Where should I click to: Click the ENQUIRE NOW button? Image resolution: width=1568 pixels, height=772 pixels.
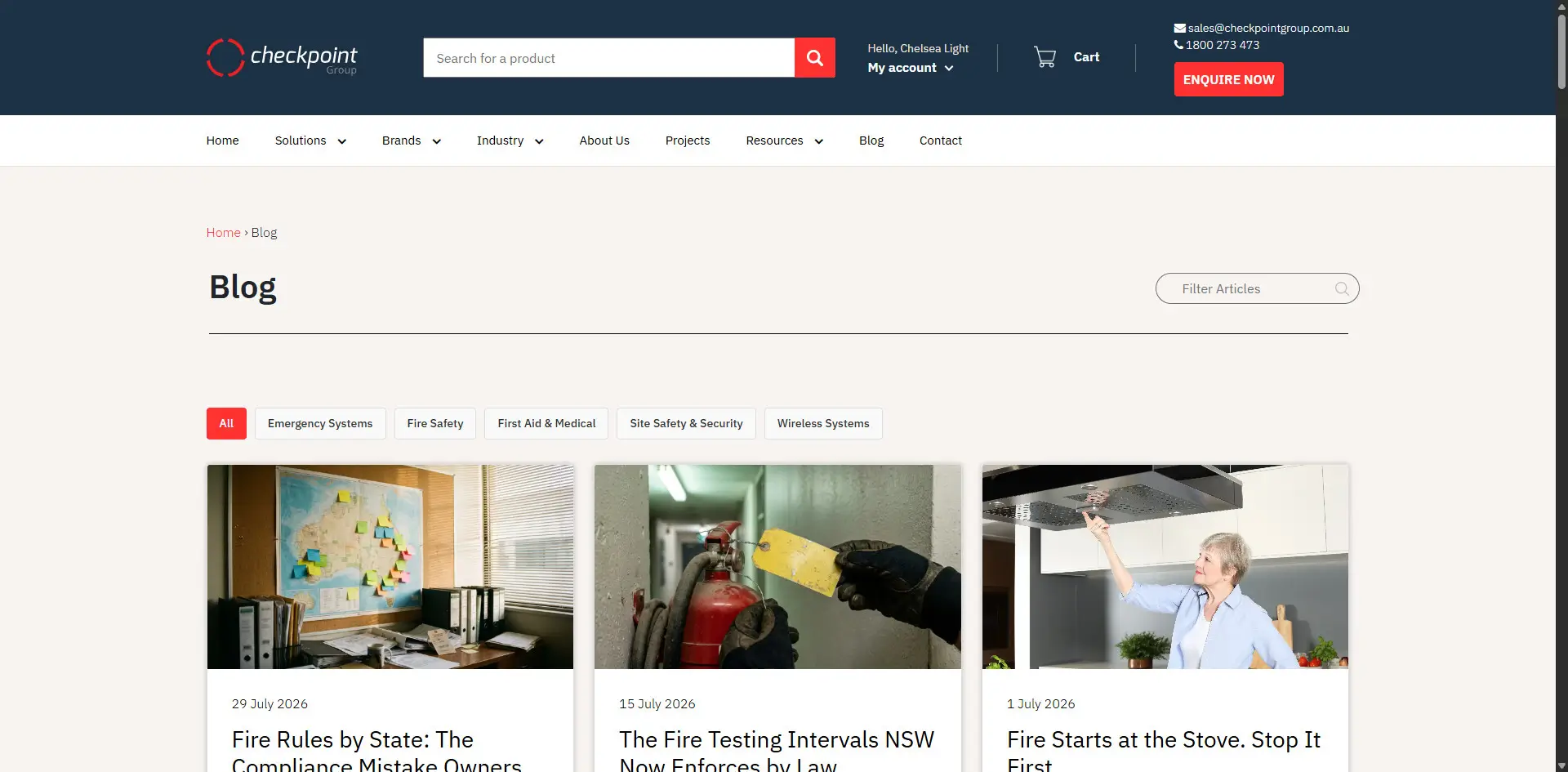1228,79
